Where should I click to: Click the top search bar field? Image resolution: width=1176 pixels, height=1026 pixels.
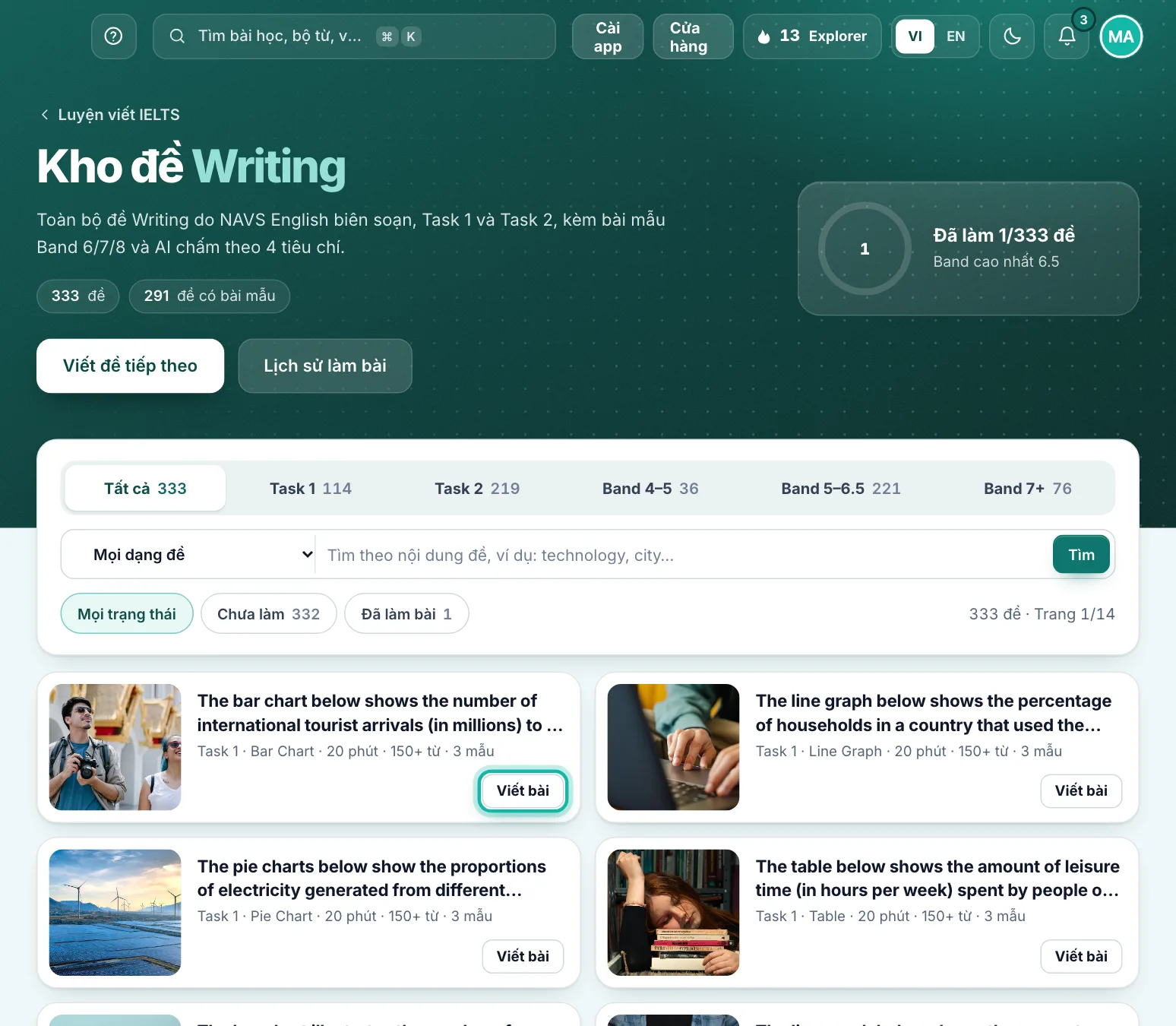[354, 36]
